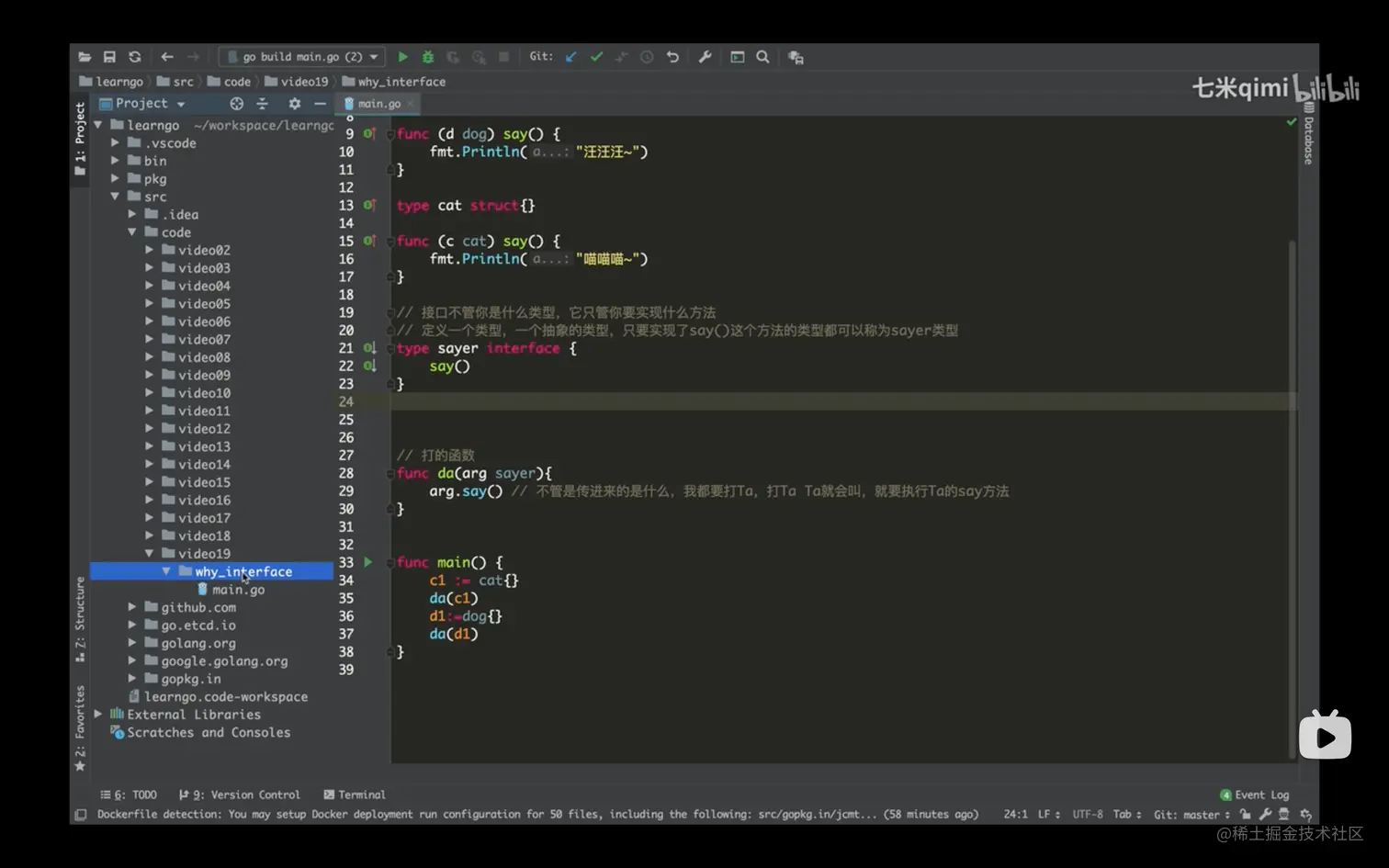This screenshot has width=1389, height=868.
Task: Navigate back with the left arrow
Action: [166, 57]
